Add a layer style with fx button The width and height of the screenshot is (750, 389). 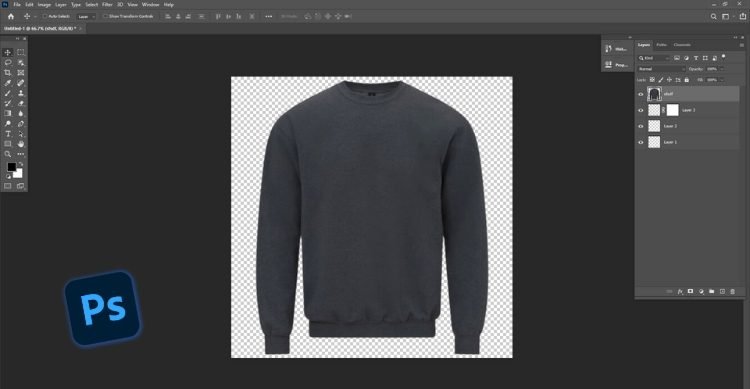click(680, 291)
